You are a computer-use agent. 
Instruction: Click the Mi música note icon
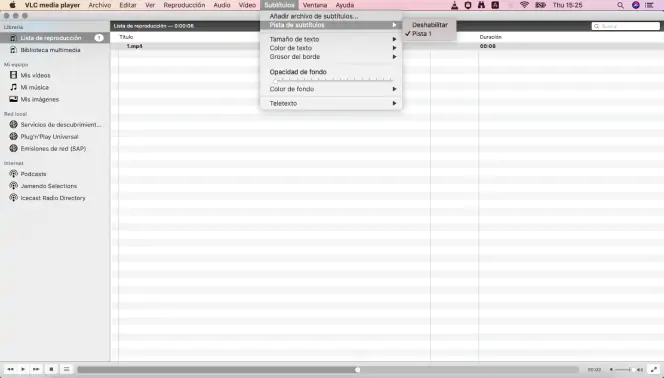[x=14, y=87]
